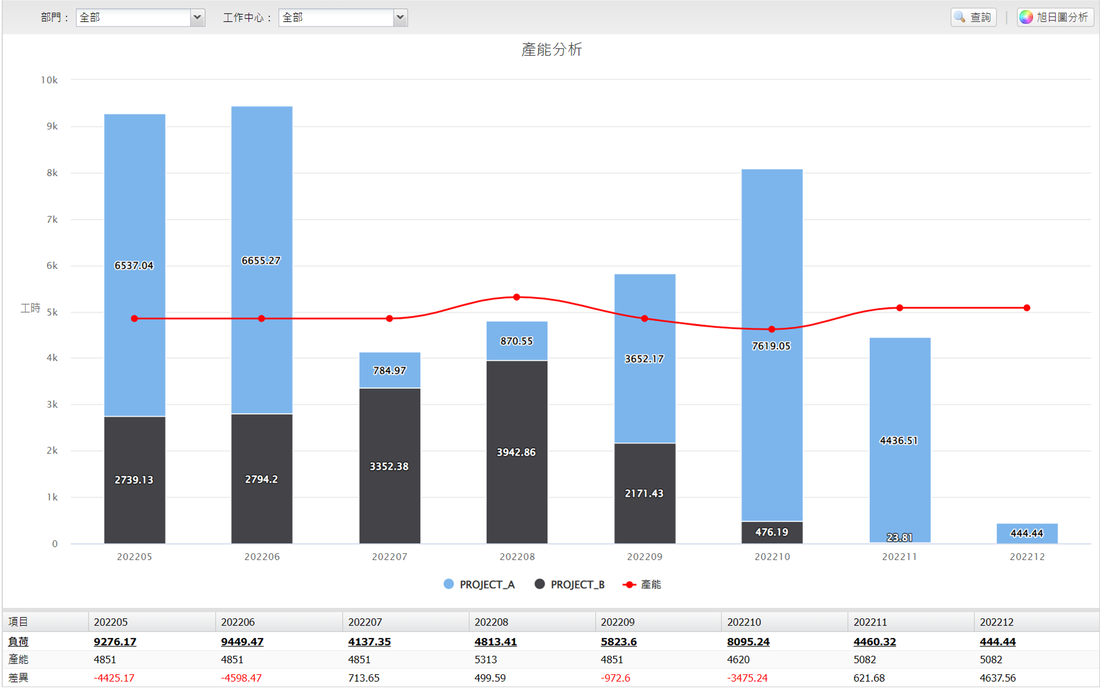
Task: Click load value 444.44 for 202212
Action: [998, 642]
